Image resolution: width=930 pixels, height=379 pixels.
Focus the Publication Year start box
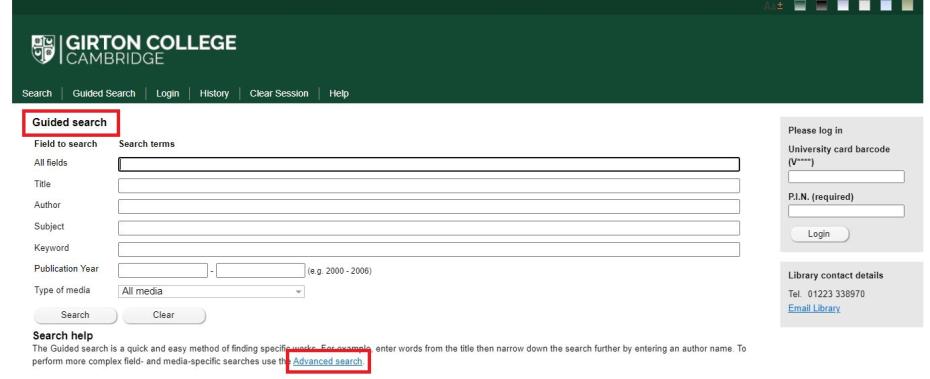tap(163, 270)
